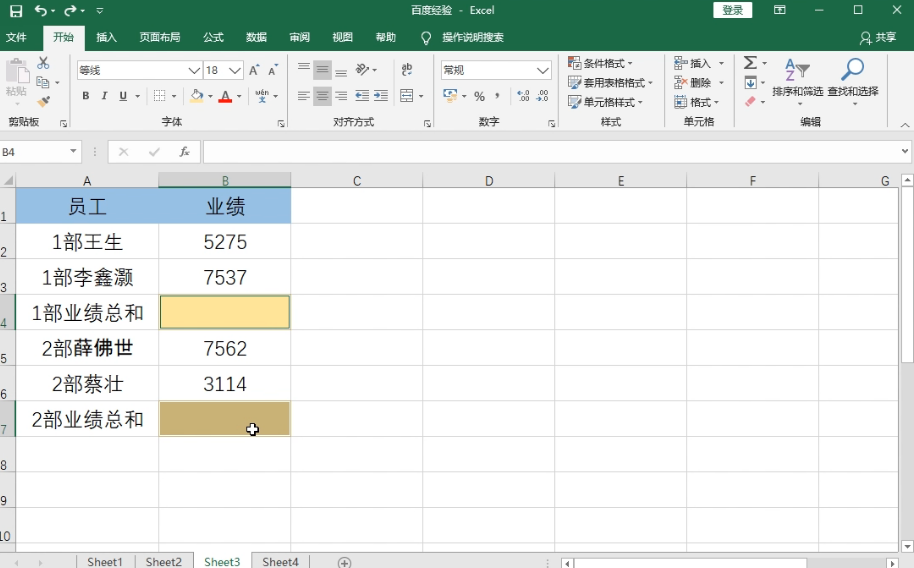Screen dimensions: 914x568
Task: Decrease font size with small A icon
Action: click(273, 71)
